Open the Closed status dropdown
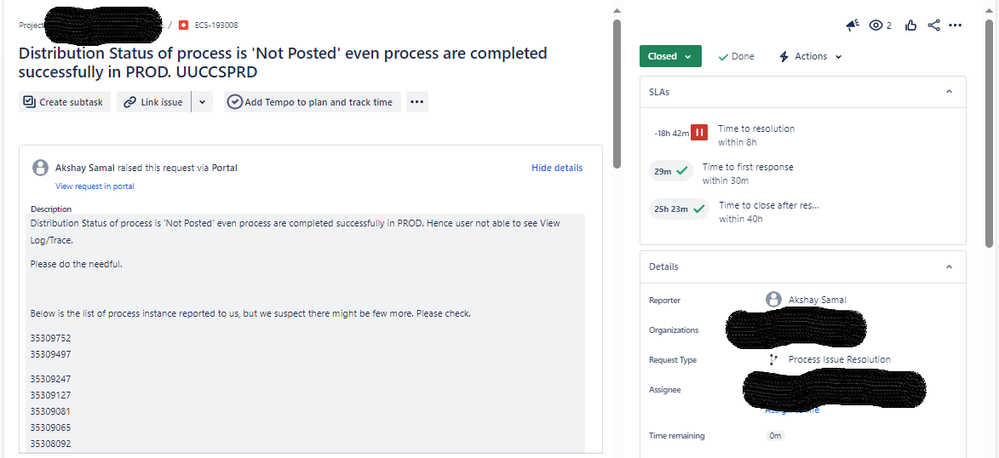Image resolution: width=999 pixels, height=458 pixels. [x=670, y=56]
